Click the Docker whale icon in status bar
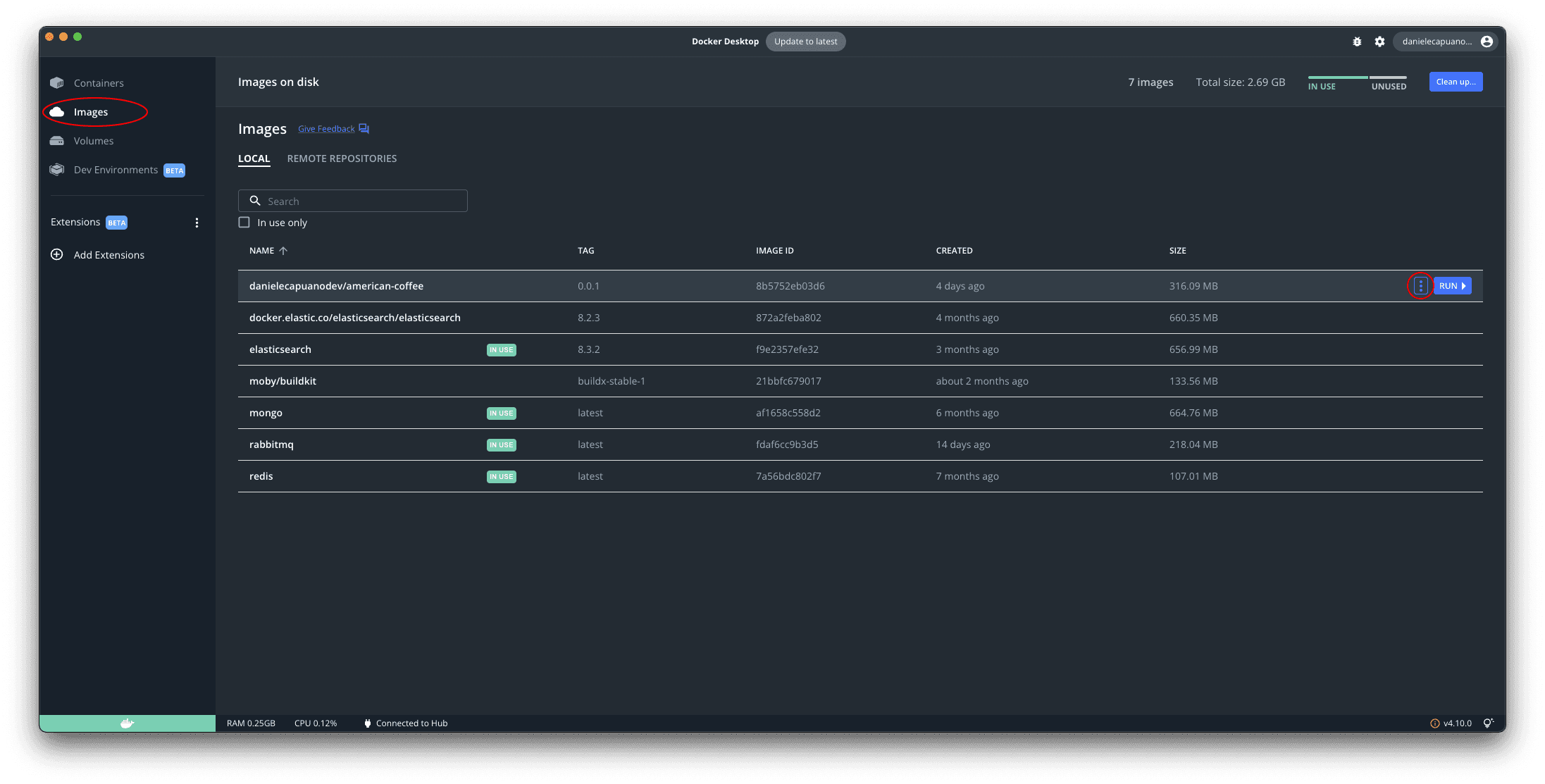Image resolution: width=1545 pixels, height=784 pixels. pos(127,723)
